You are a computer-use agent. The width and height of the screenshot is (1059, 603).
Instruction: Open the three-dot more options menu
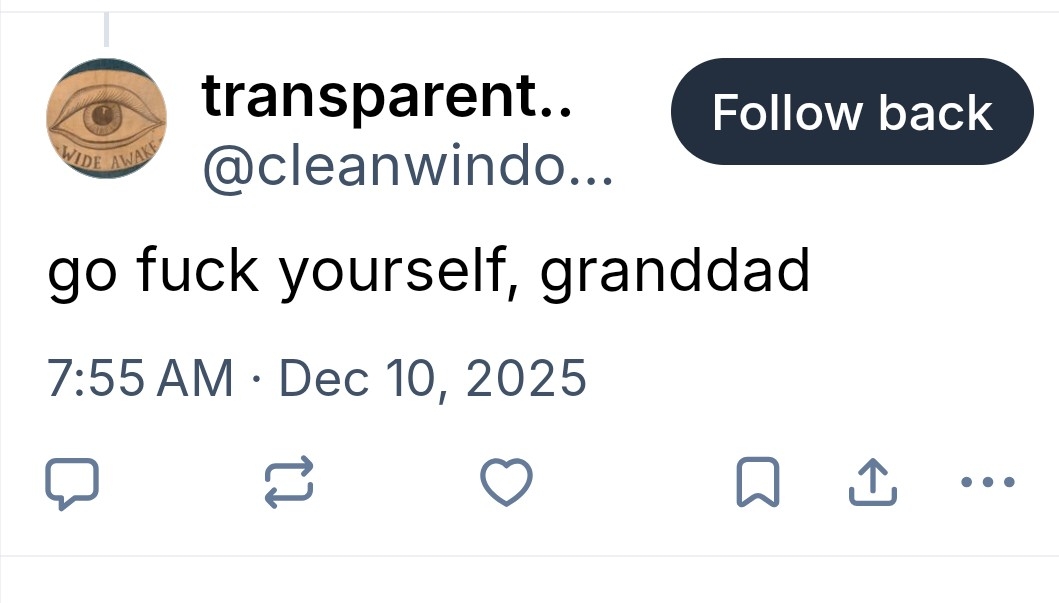pyautogui.click(x=985, y=483)
